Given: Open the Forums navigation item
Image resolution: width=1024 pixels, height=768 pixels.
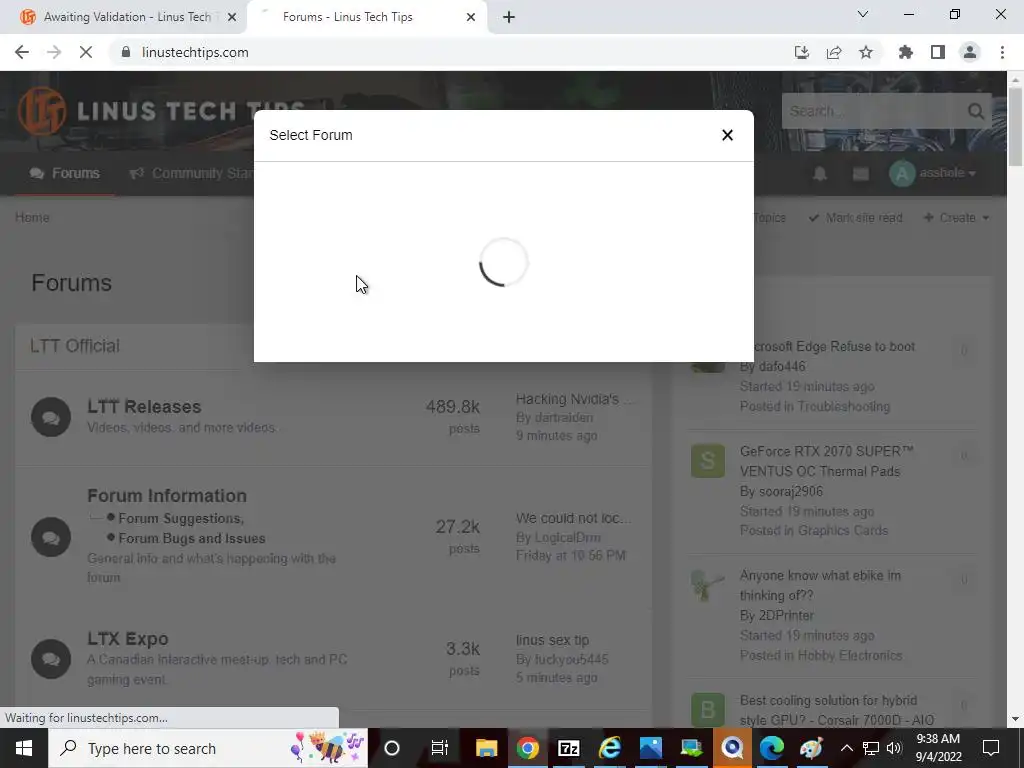Looking at the screenshot, I should (x=65, y=173).
